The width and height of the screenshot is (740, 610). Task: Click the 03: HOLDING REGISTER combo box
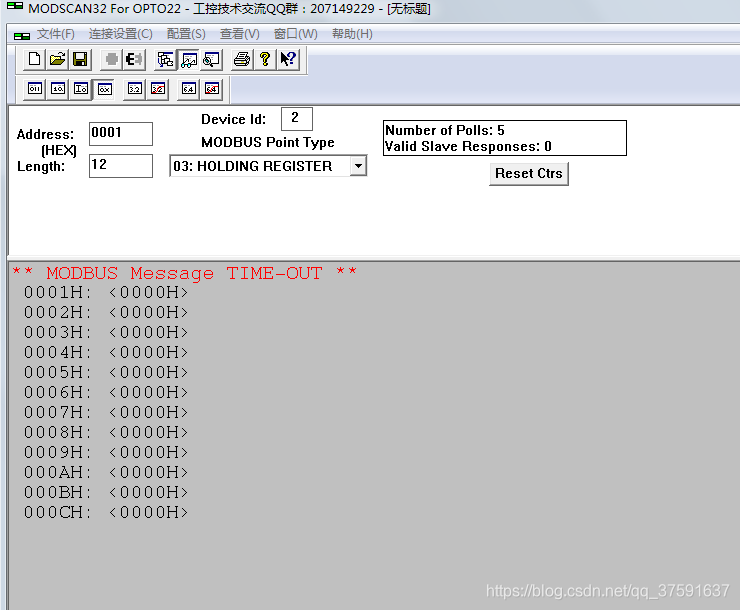[268, 166]
